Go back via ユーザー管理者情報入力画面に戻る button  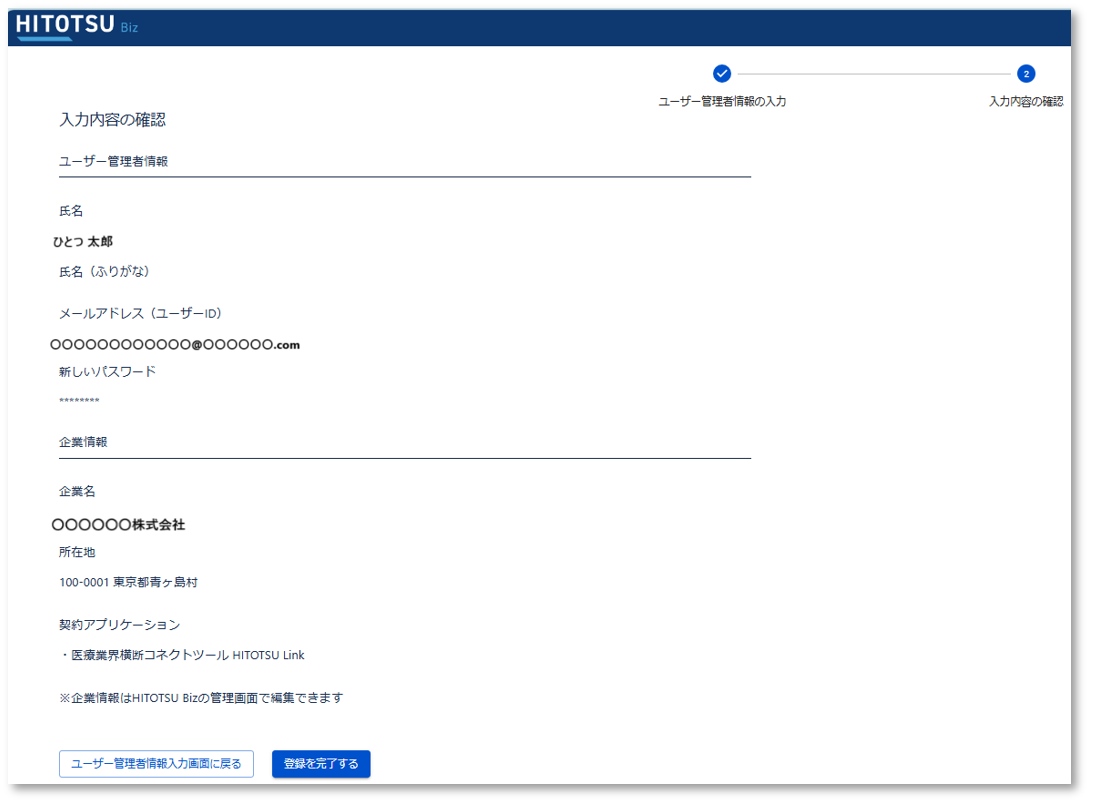point(156,764)
